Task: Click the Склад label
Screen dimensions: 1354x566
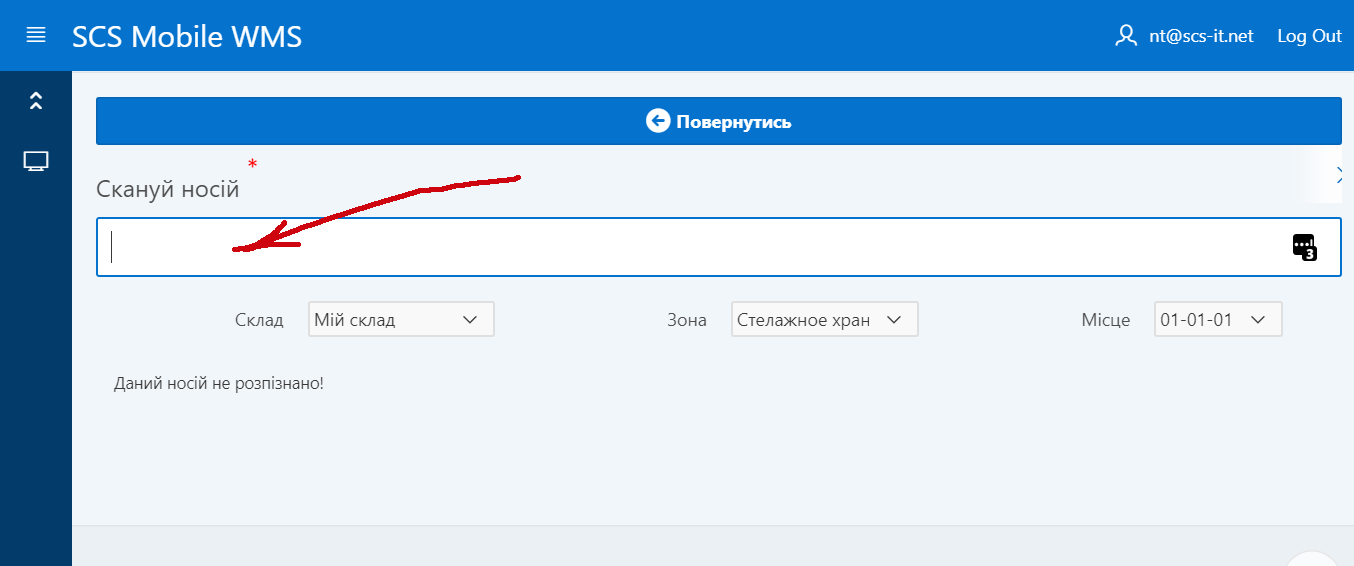Action: tap(259, 320)
